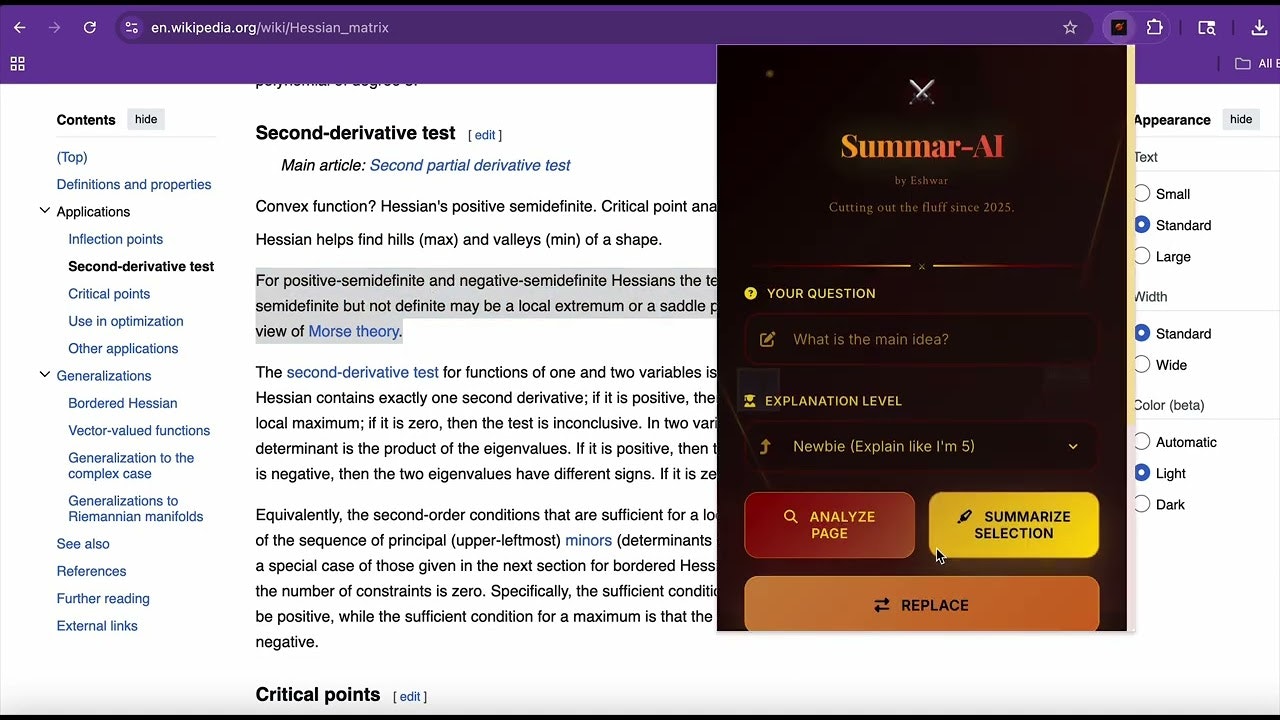The image size is (1280, 720).
Task: Click the pencil icon inside the question box
Action: point(767,339)
